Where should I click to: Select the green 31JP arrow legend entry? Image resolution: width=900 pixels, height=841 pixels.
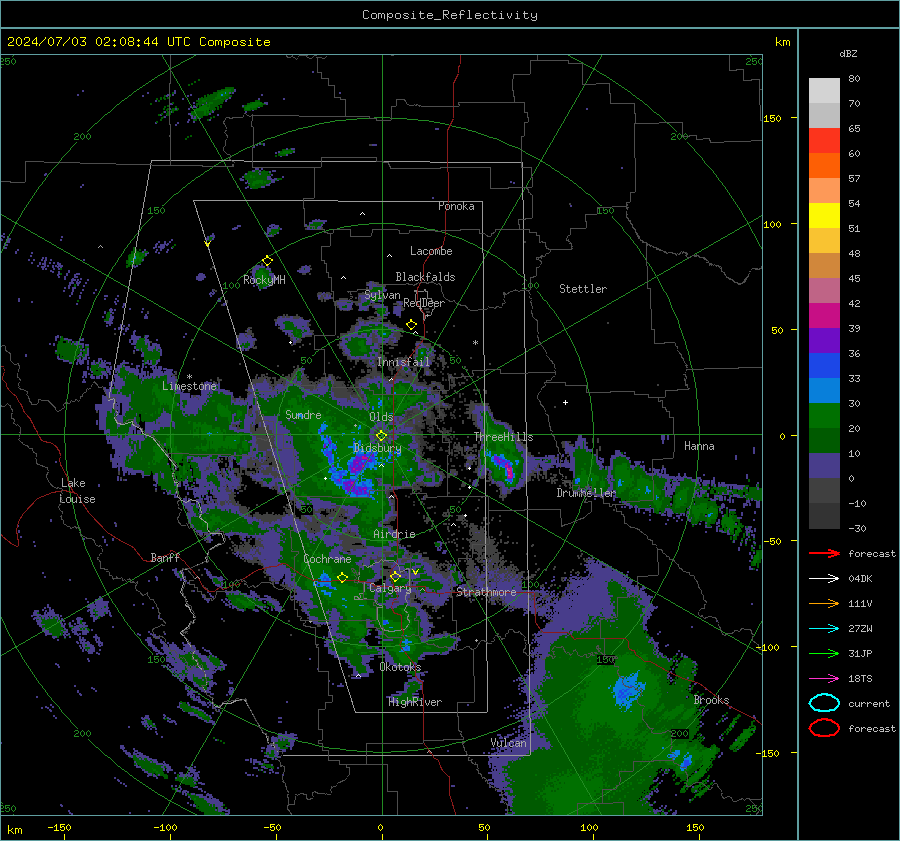point(824,653)
